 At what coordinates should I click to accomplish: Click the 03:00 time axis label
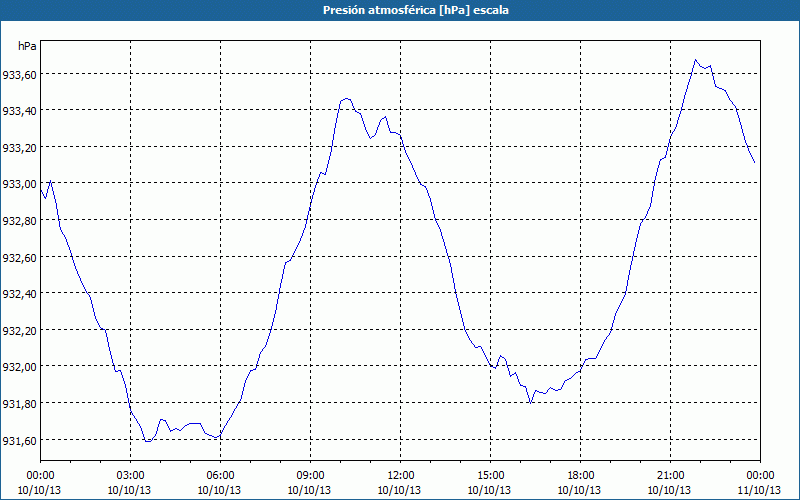pos(131,476)
